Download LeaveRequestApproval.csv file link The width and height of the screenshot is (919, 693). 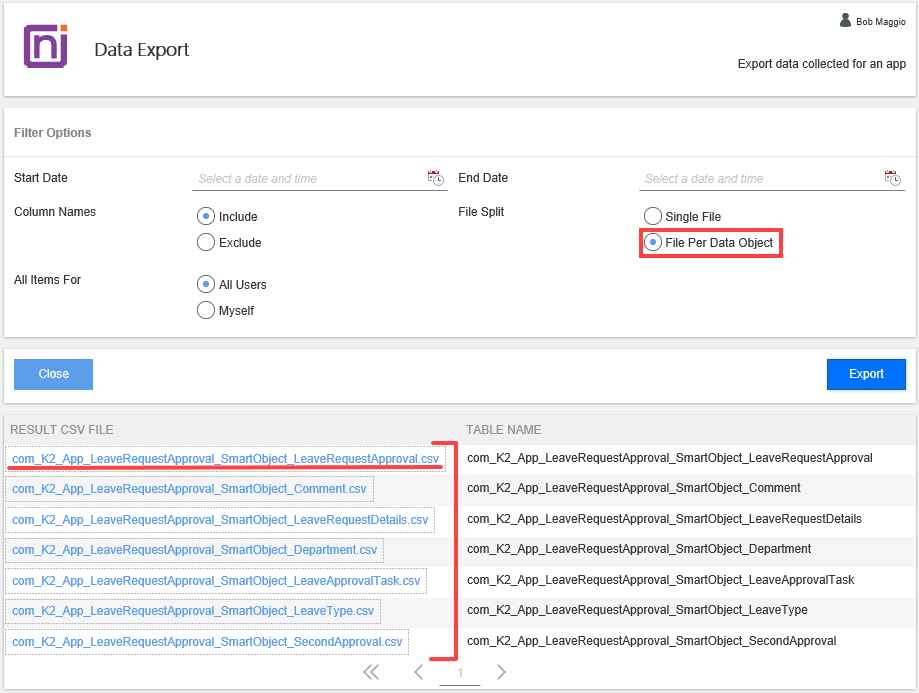pos(226,458)
